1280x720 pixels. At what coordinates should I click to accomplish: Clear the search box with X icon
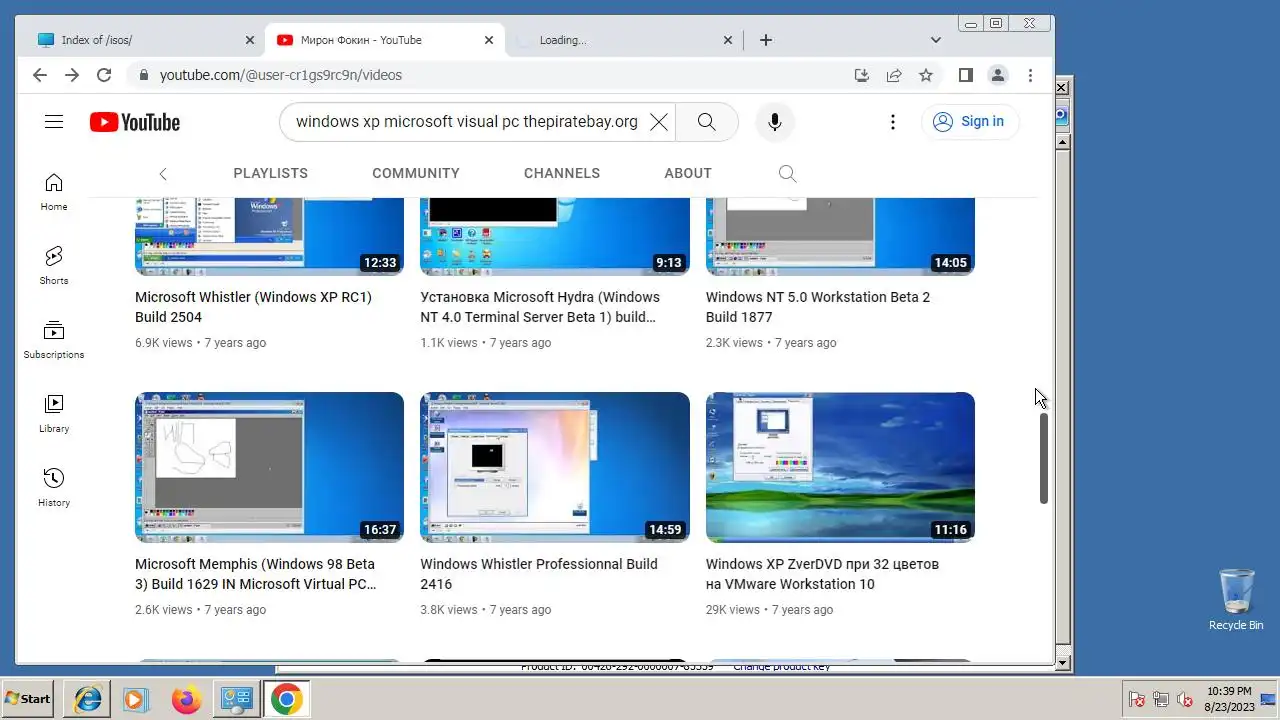tap(658, 122)
